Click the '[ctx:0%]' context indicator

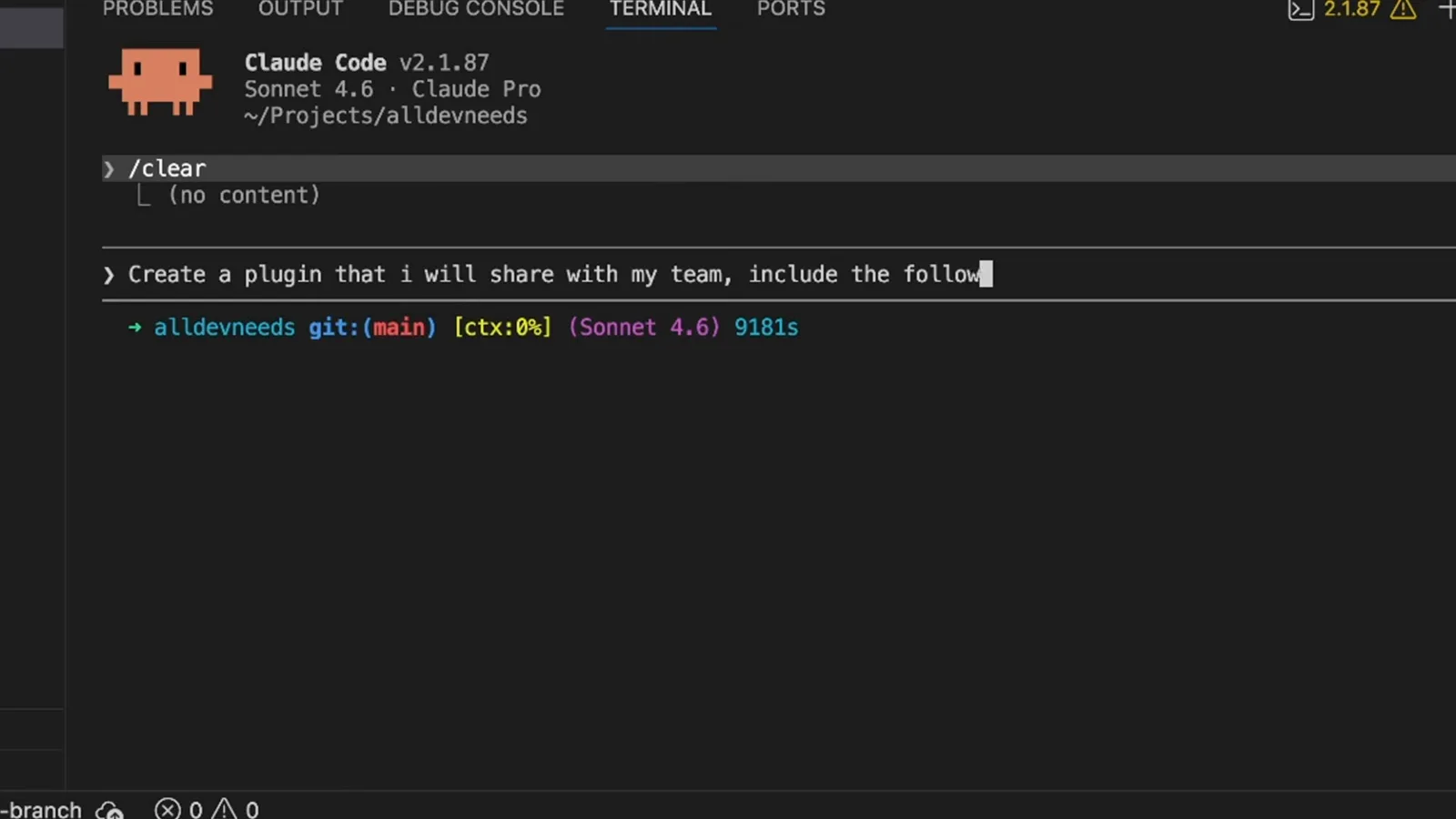point(502,328)
